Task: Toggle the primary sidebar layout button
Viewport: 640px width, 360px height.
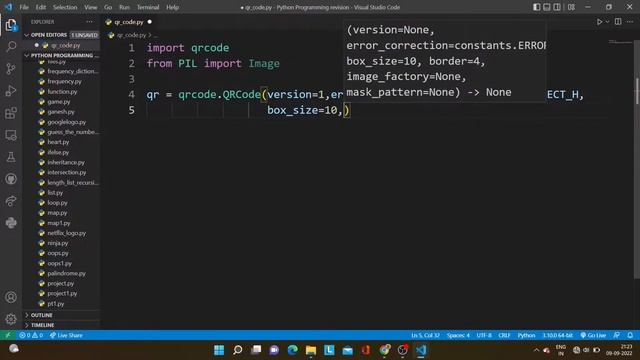Action: point(536,7)
